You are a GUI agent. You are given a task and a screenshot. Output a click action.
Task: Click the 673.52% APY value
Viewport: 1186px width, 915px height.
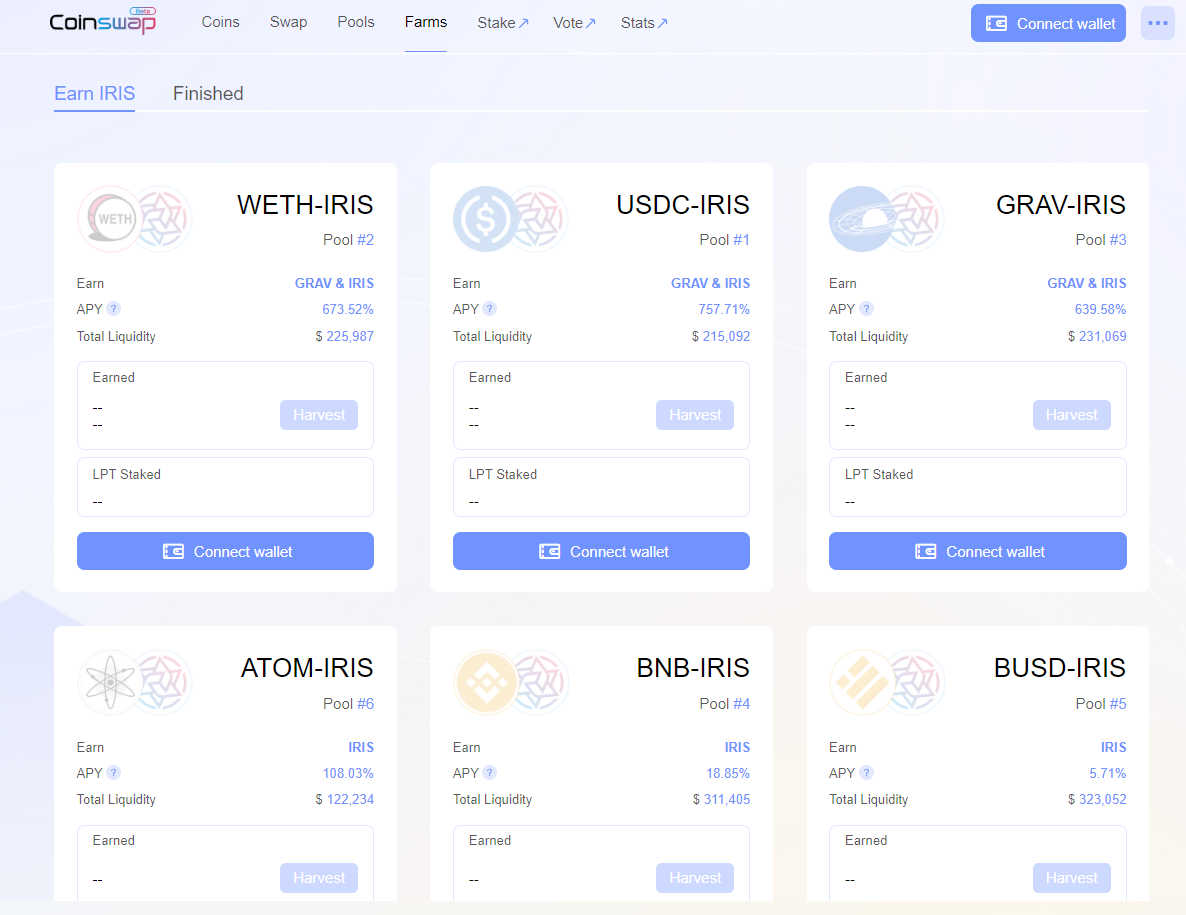pyautogui.click(x=348, y=309)
